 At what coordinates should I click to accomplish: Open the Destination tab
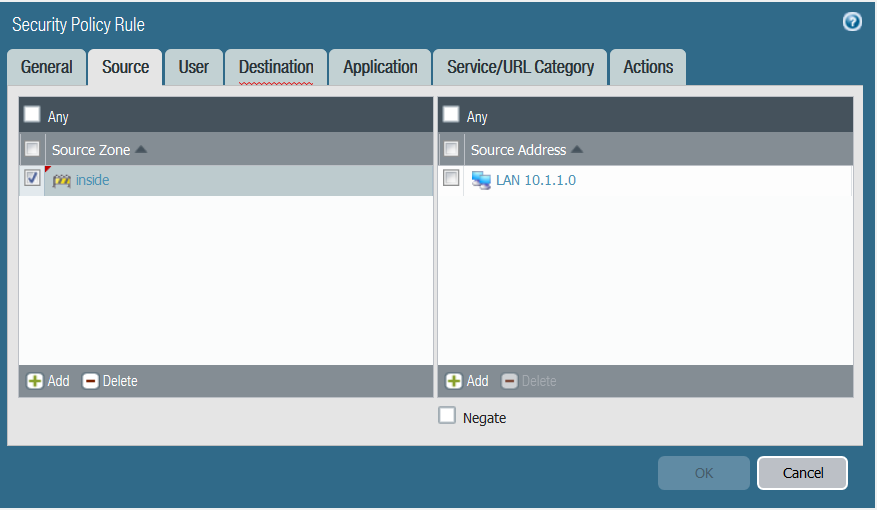pos(276,67)
